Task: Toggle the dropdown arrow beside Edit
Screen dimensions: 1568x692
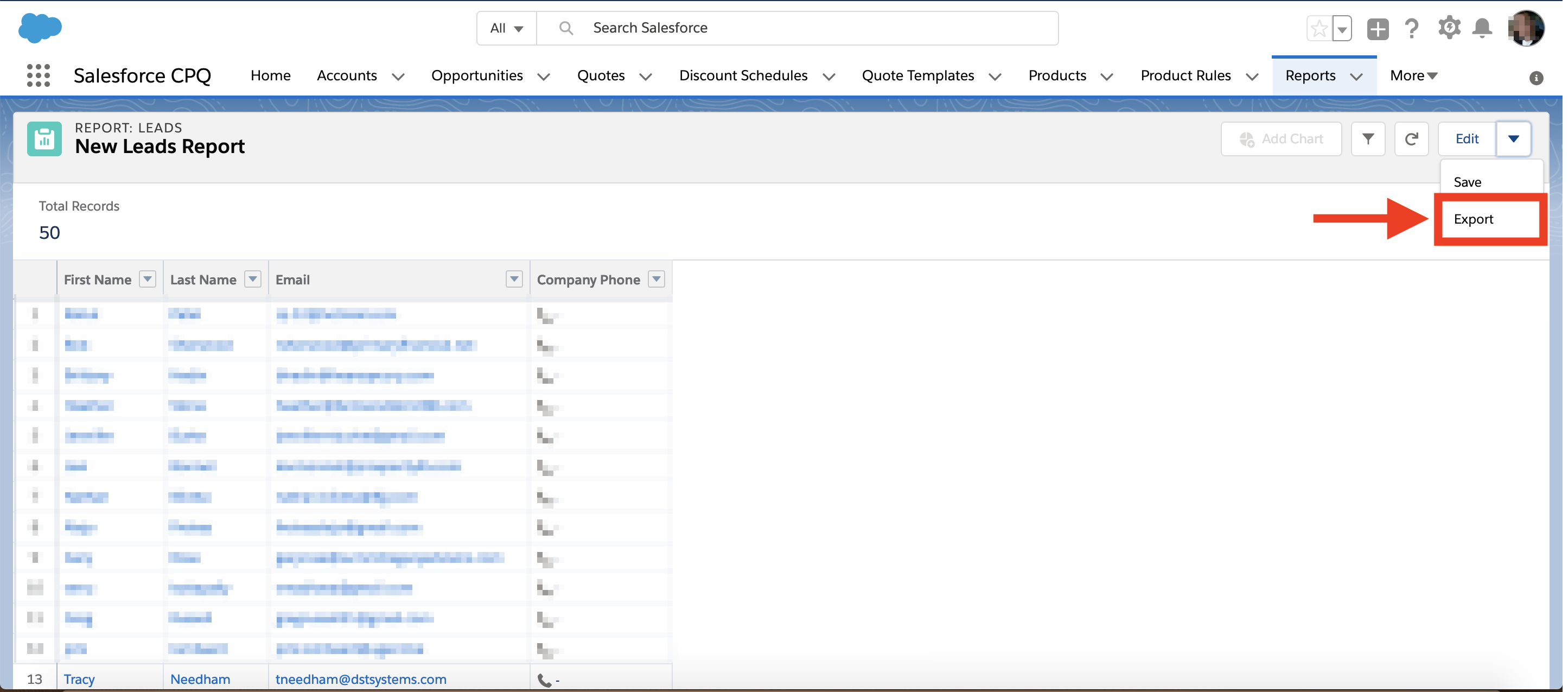Action: pyautogui.click(x=1513, y=139)
